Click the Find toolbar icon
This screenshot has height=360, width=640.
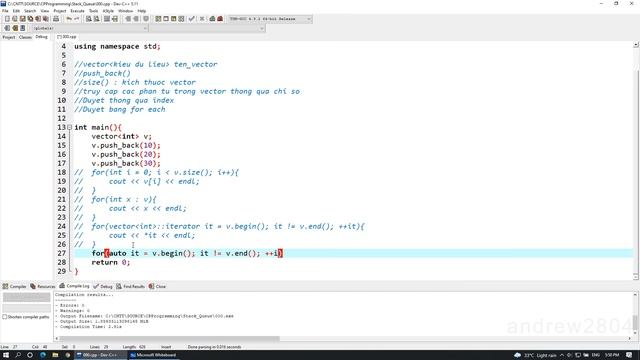pos(89,19)
